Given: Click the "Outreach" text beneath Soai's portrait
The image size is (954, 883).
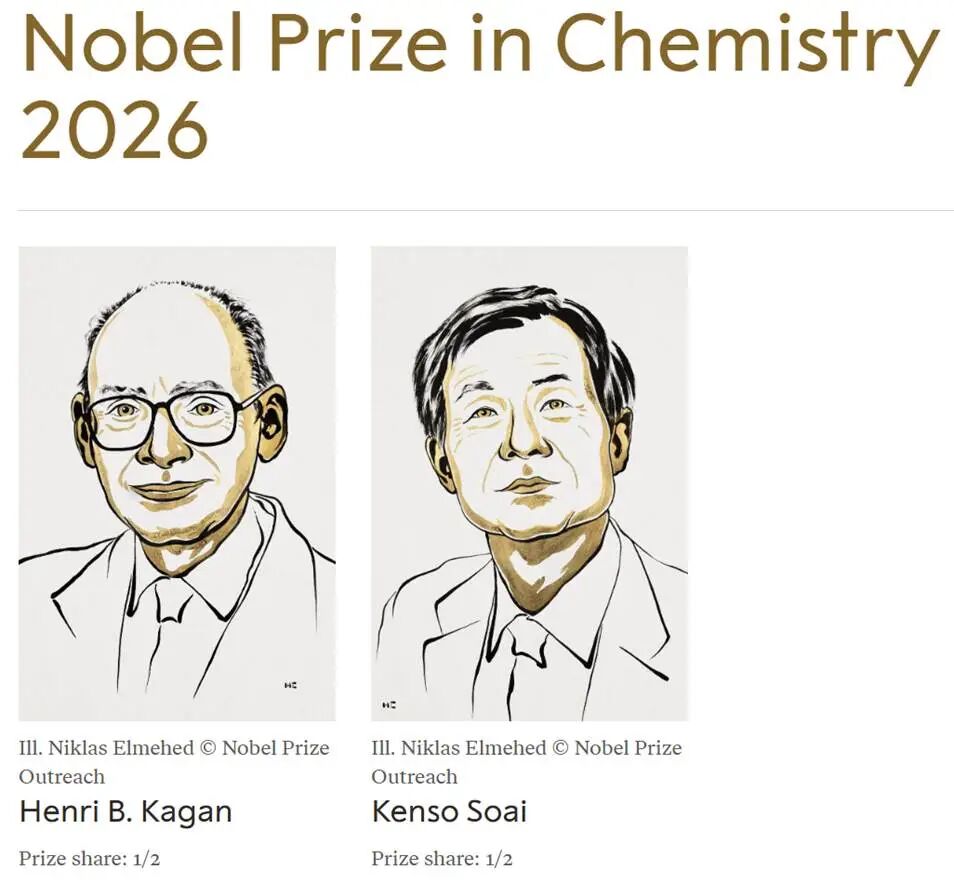Looking at the screenshot, I should [x=414, y=777].
